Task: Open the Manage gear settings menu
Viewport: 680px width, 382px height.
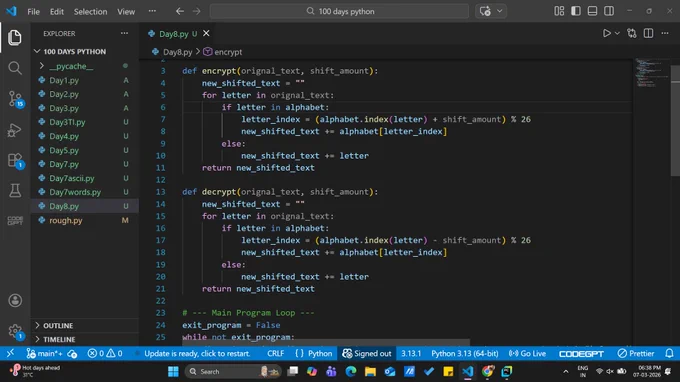Action: pos(15,331)
